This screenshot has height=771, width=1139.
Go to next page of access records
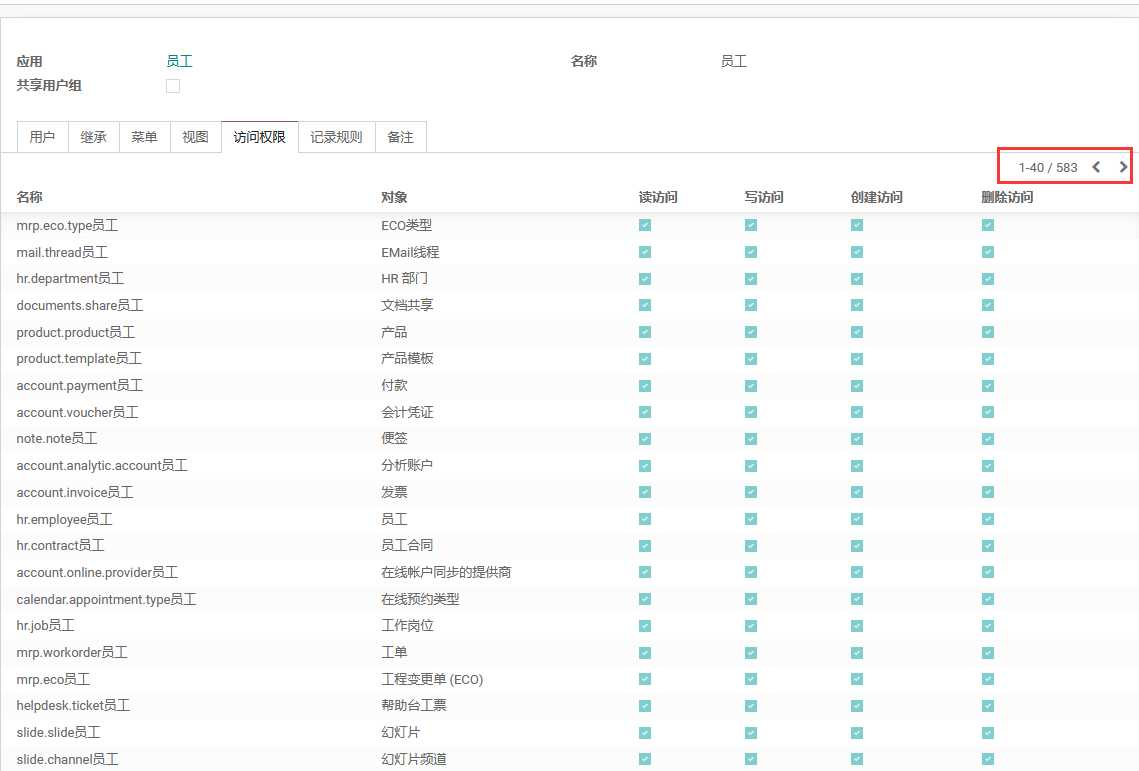coord(1123,167)
